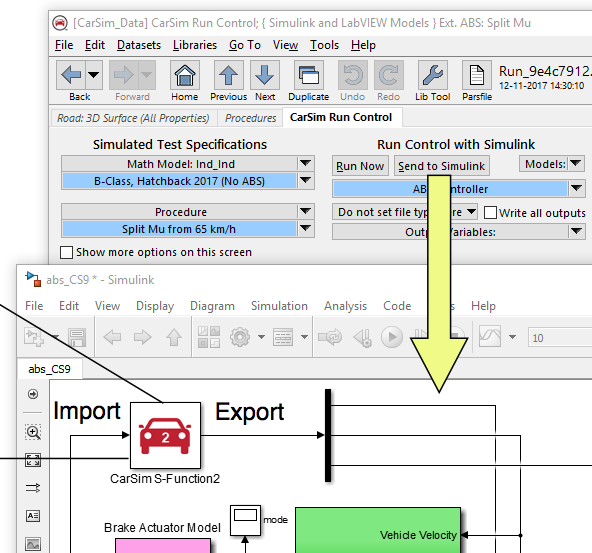Open the Simulink Library Browser icon
Screen dimensions: 592x553
pyautogui.click(x=209, y=337)
